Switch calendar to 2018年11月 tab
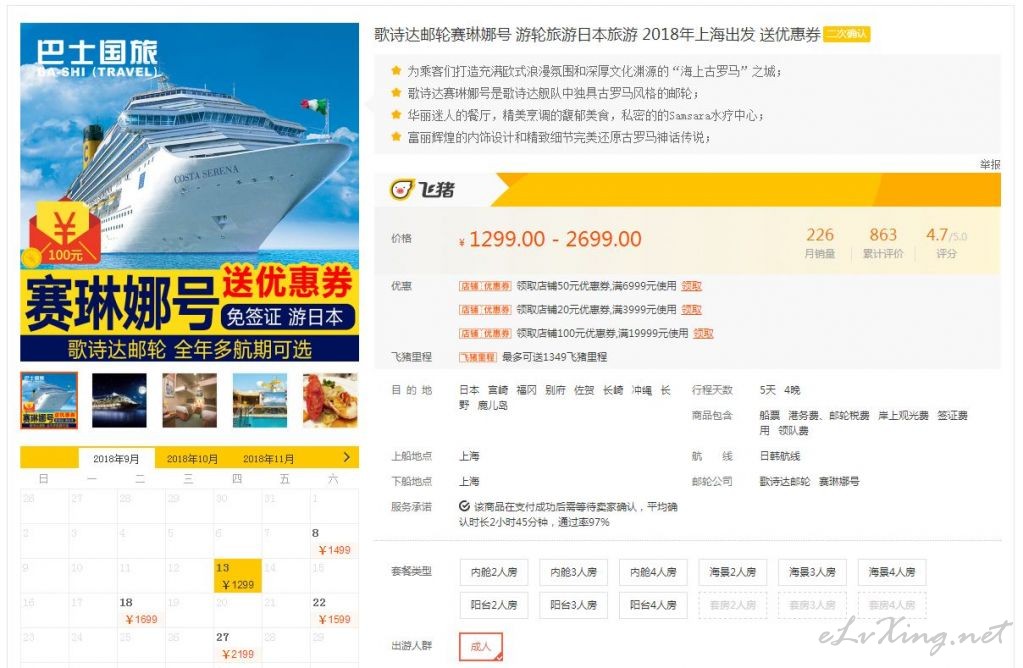Image resolution: width=1023 pixels, height=668 pixels. click(268, 459)
